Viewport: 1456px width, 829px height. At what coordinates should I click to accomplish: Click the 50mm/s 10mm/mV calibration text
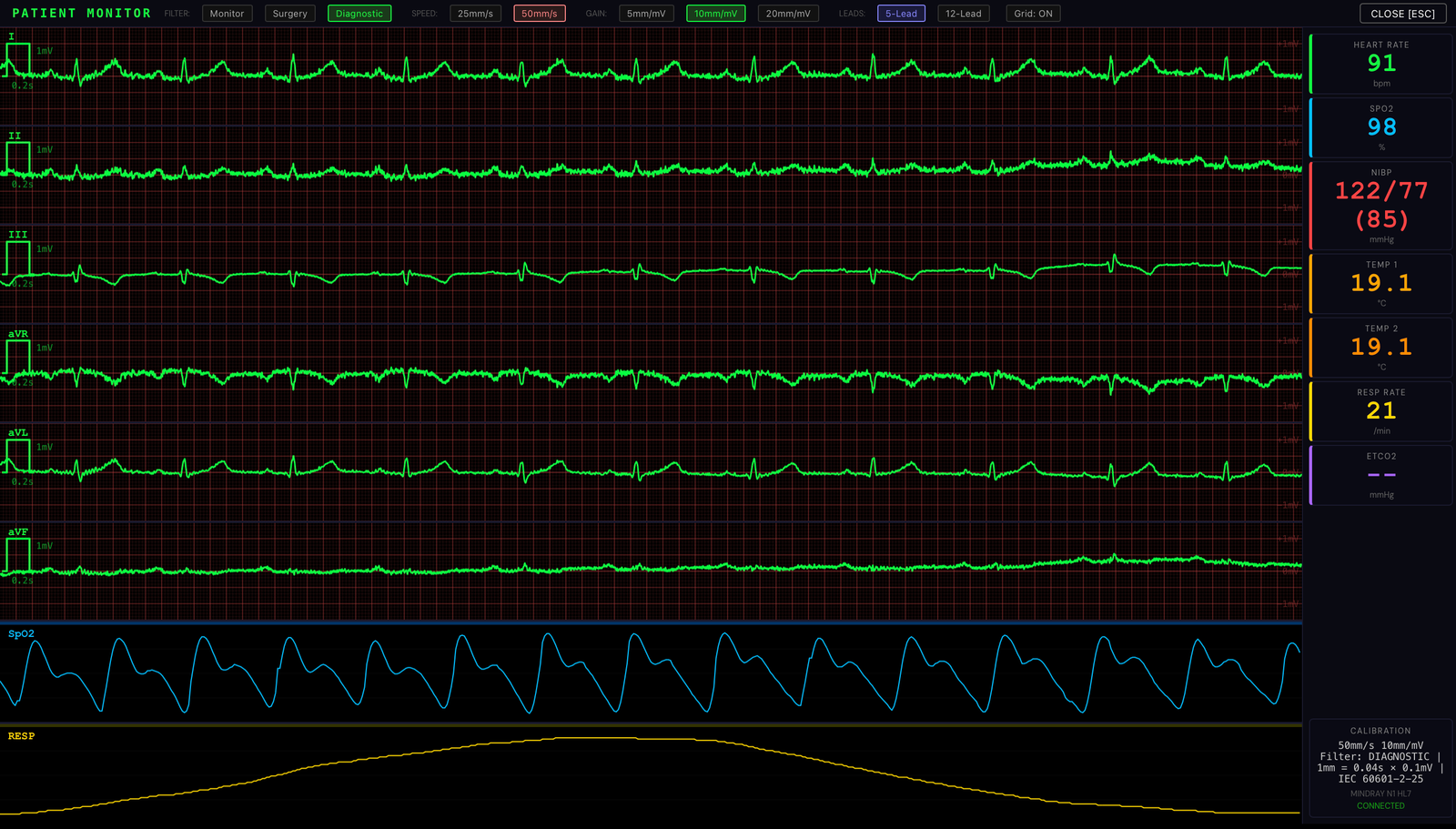pos(1380,745)
